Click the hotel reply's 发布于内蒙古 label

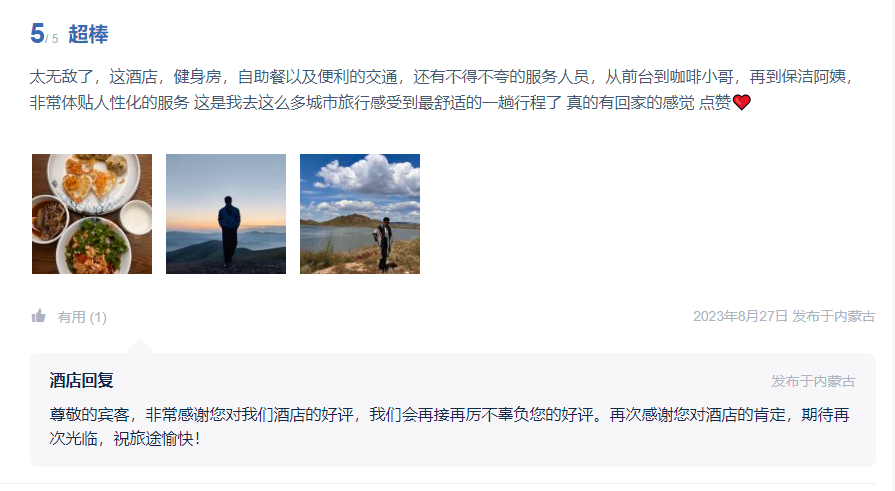(813, 381)
